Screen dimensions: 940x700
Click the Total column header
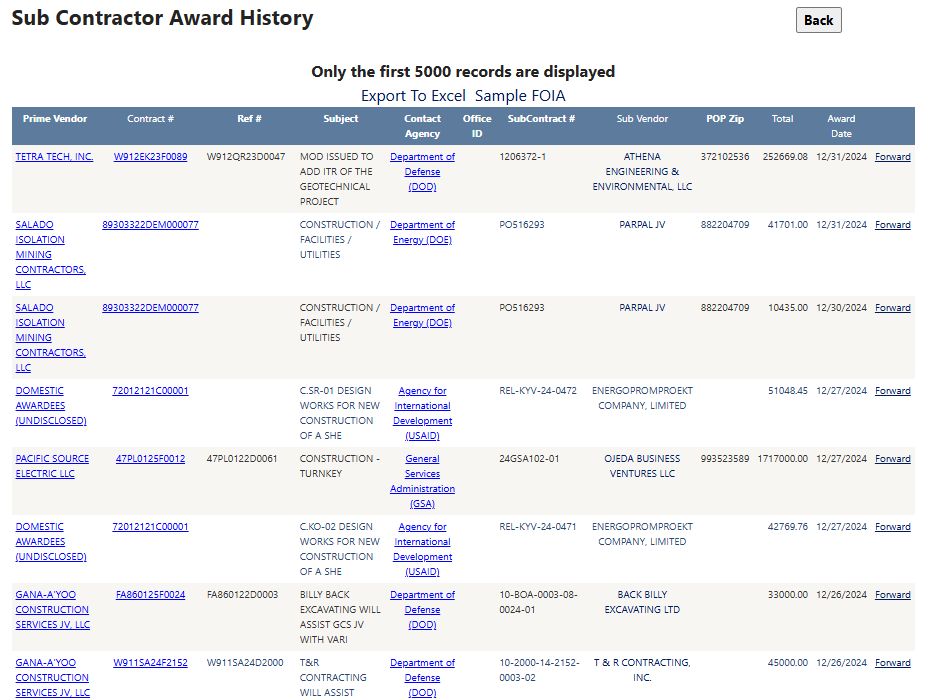pos(782,119)
